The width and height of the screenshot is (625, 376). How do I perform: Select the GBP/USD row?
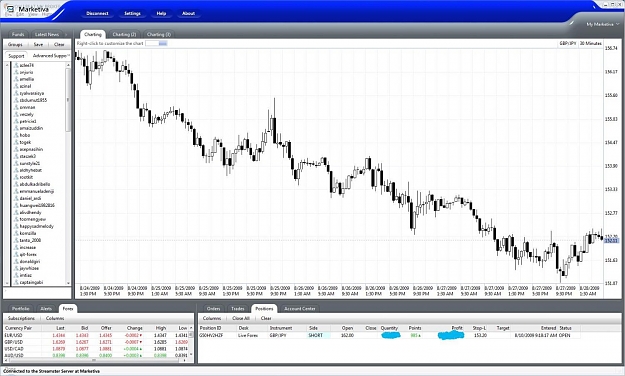pyautogui.click(x=96, y=343)
